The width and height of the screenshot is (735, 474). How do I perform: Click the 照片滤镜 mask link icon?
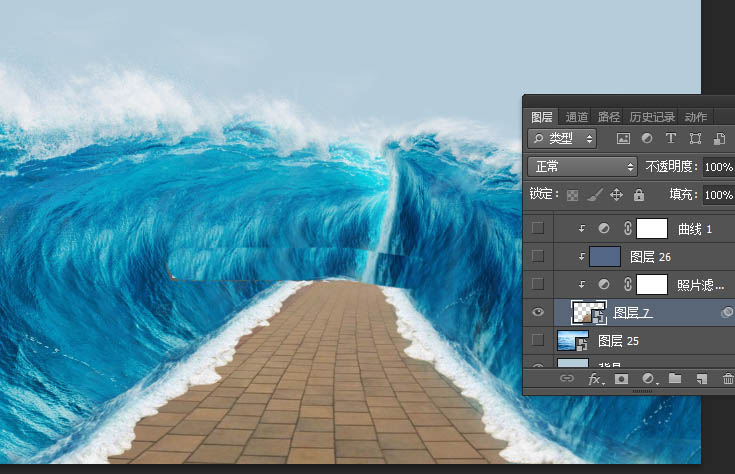[628, 284]
